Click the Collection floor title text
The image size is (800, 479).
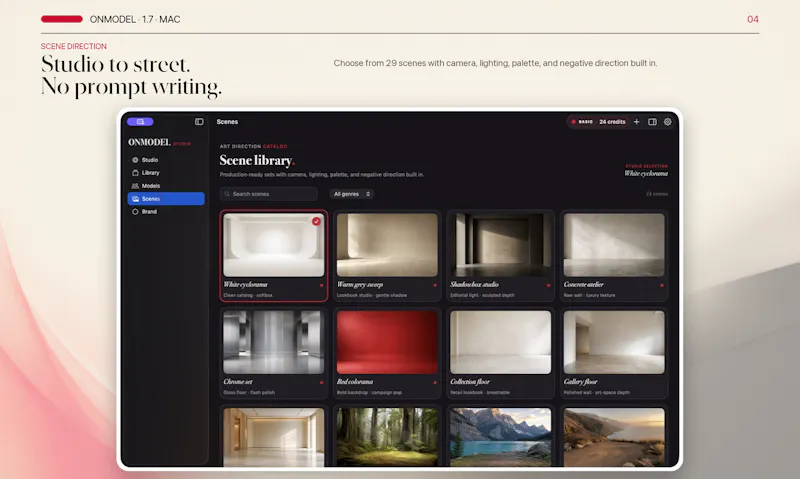(x=470, y=382)
